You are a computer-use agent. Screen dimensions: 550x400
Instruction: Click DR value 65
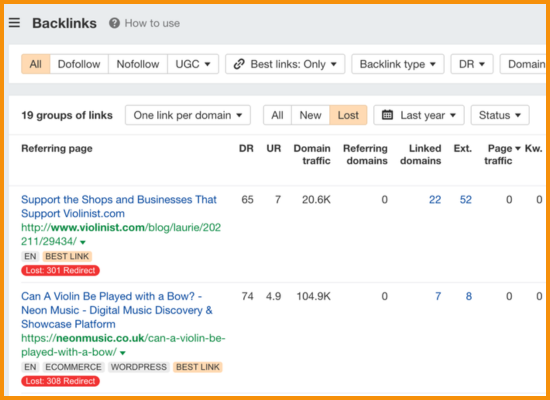247,200
